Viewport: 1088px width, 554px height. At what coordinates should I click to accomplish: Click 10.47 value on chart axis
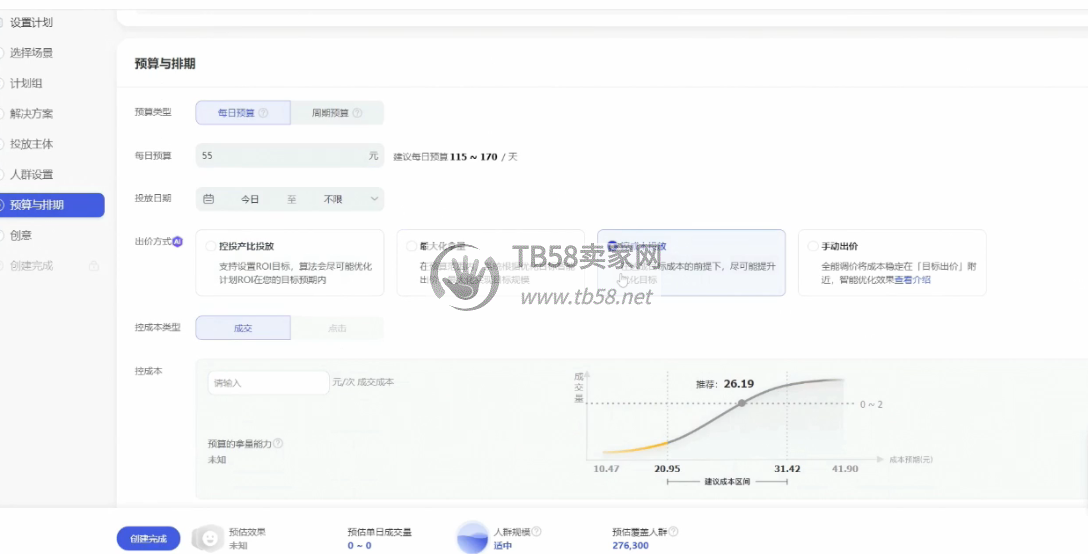606,469
